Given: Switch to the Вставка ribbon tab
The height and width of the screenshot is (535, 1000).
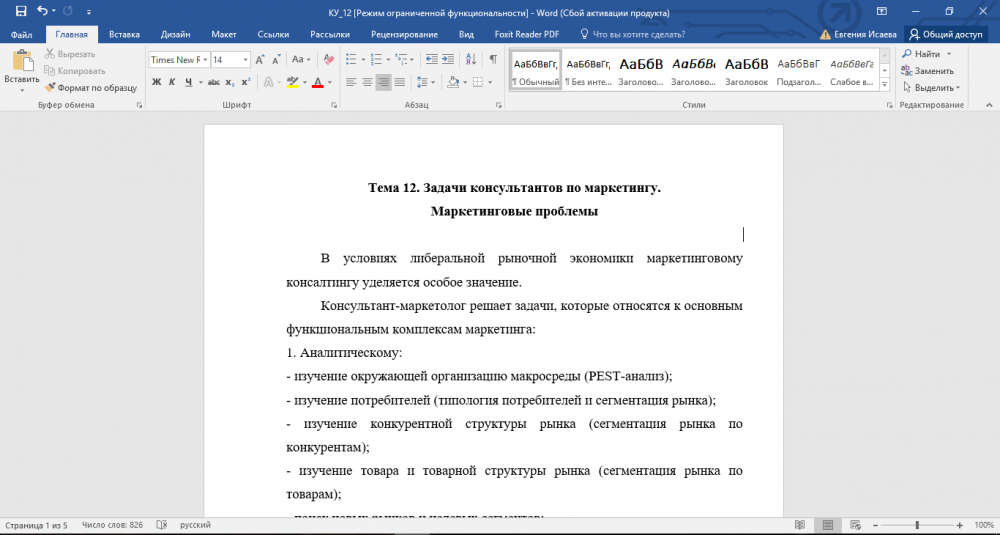Looking at the screenshot, I should [124, 34].
